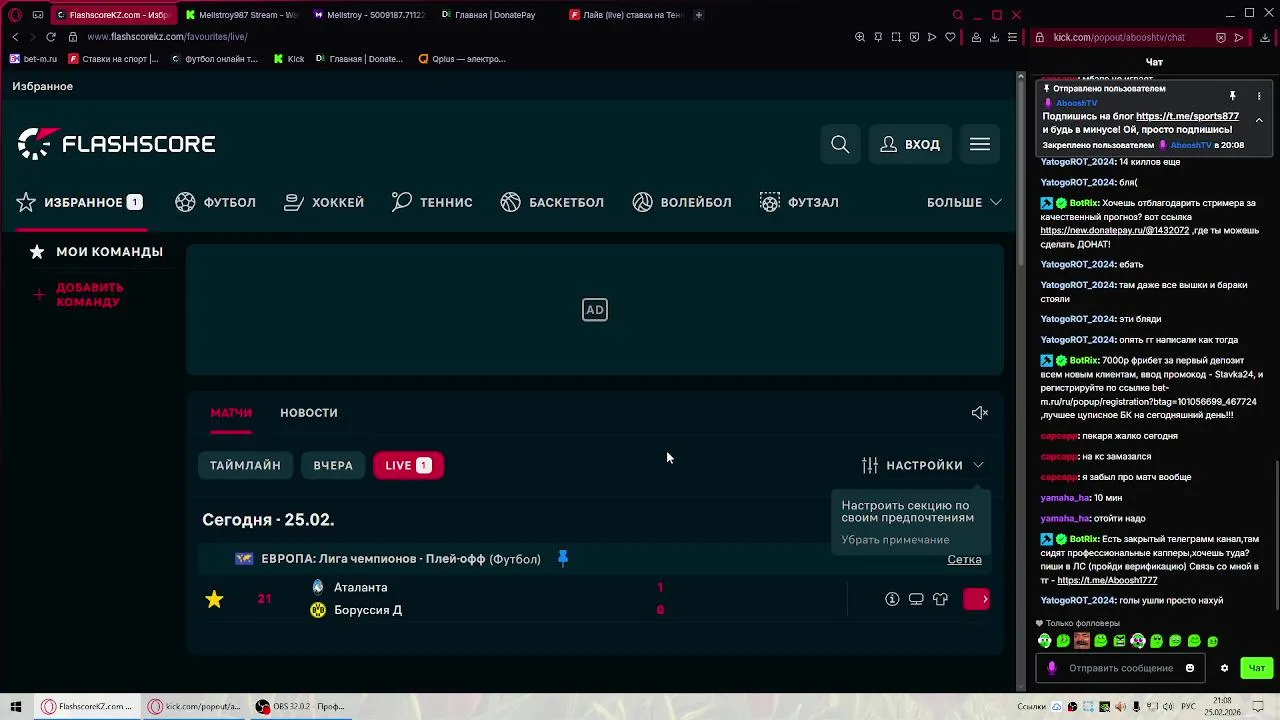
Task: Click the РУС language indicator in tray
Action: pyautogui.click(x=1188, y=707)
